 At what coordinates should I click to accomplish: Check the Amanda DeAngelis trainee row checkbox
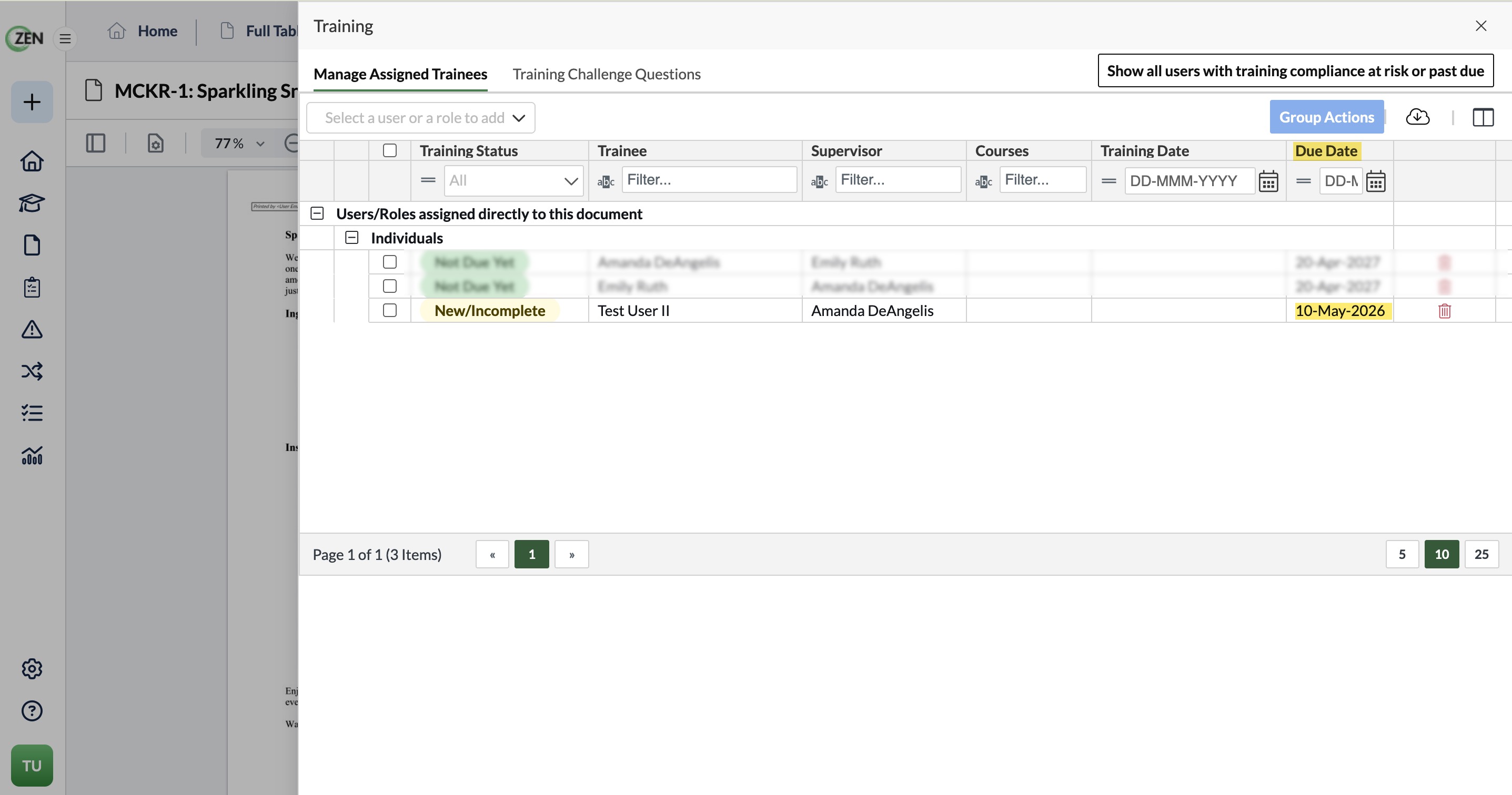[x=390, y=262]
